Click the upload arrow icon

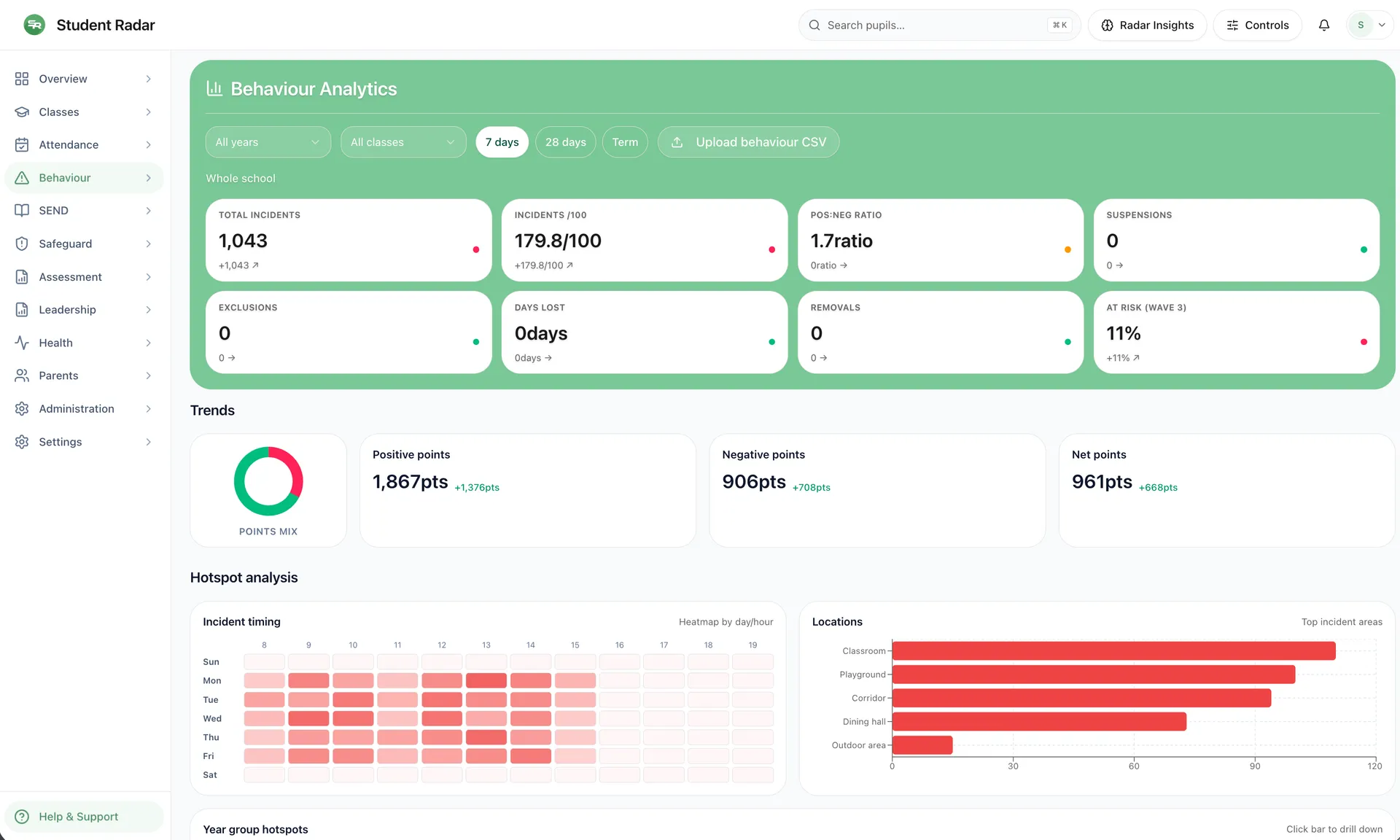[677, 142]
